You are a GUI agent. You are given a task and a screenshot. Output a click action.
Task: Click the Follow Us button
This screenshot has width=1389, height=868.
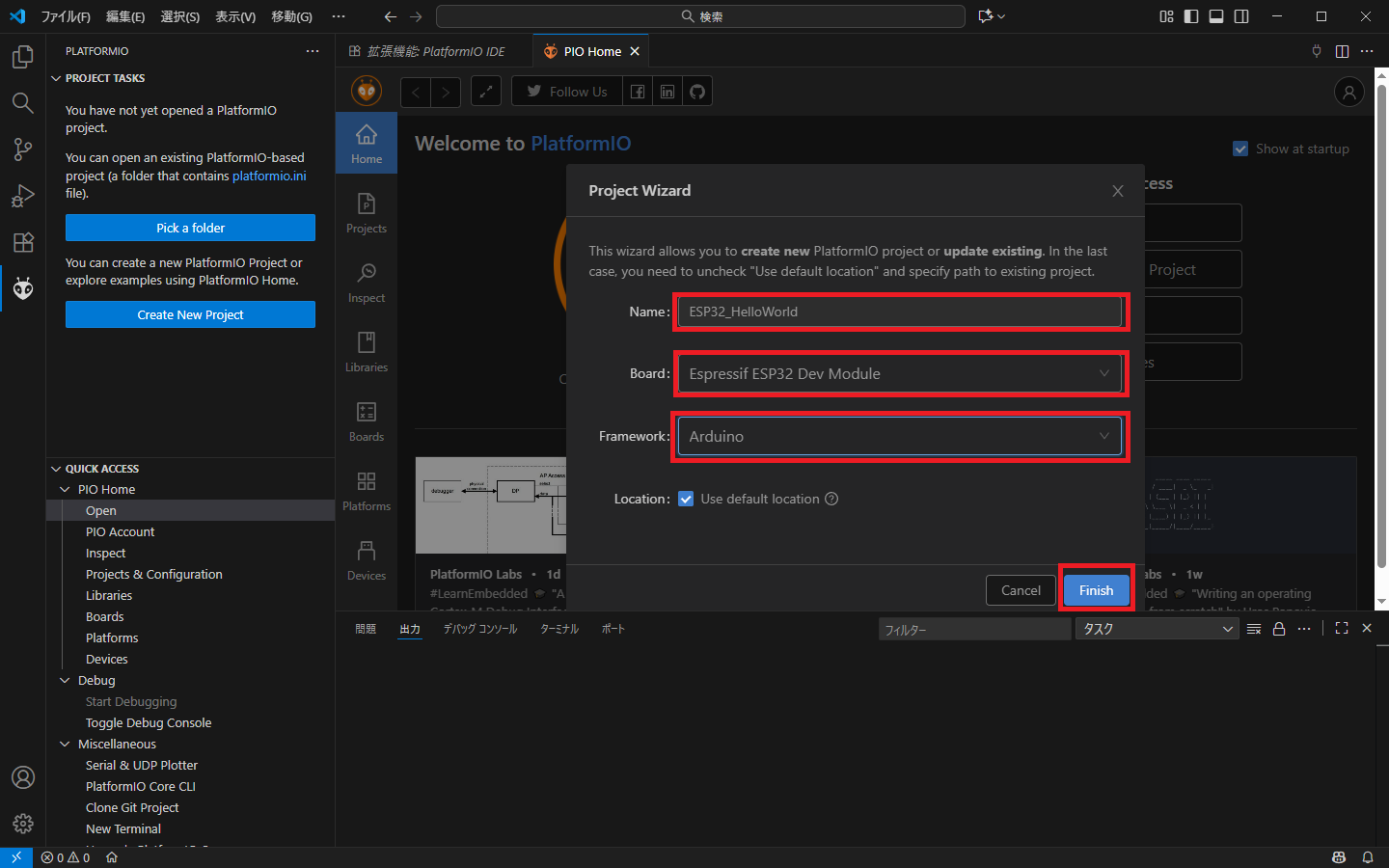click(x=567, y=92)
